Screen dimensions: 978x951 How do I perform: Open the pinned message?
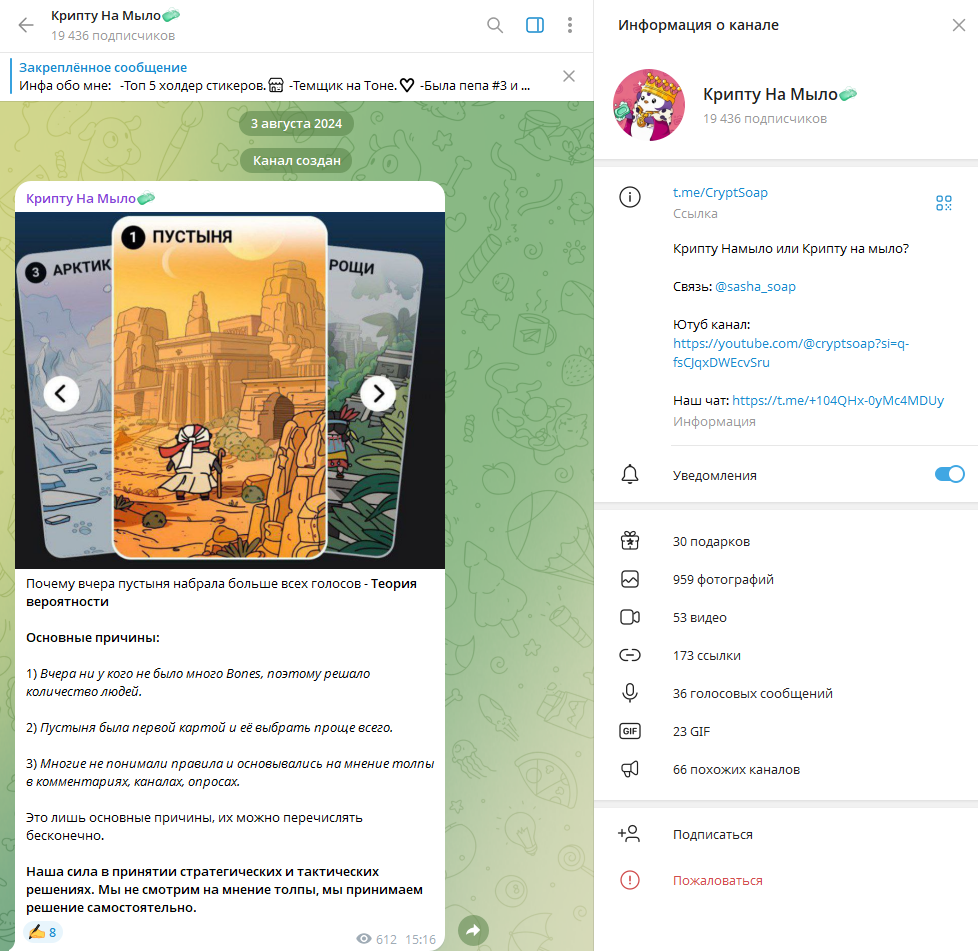click(x=274, y=76)
